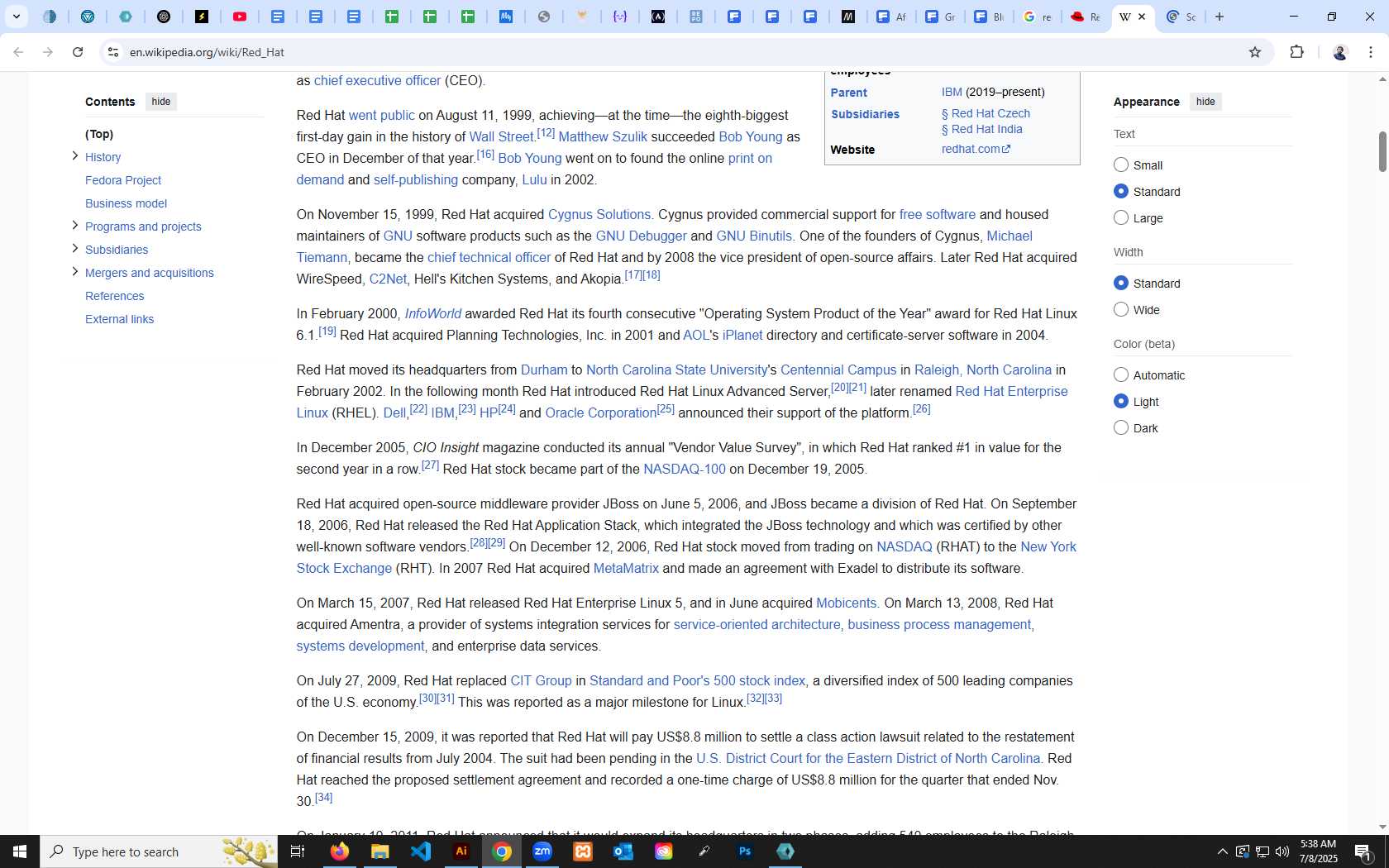Launch Firefox from the taskbar

point(340,851)
